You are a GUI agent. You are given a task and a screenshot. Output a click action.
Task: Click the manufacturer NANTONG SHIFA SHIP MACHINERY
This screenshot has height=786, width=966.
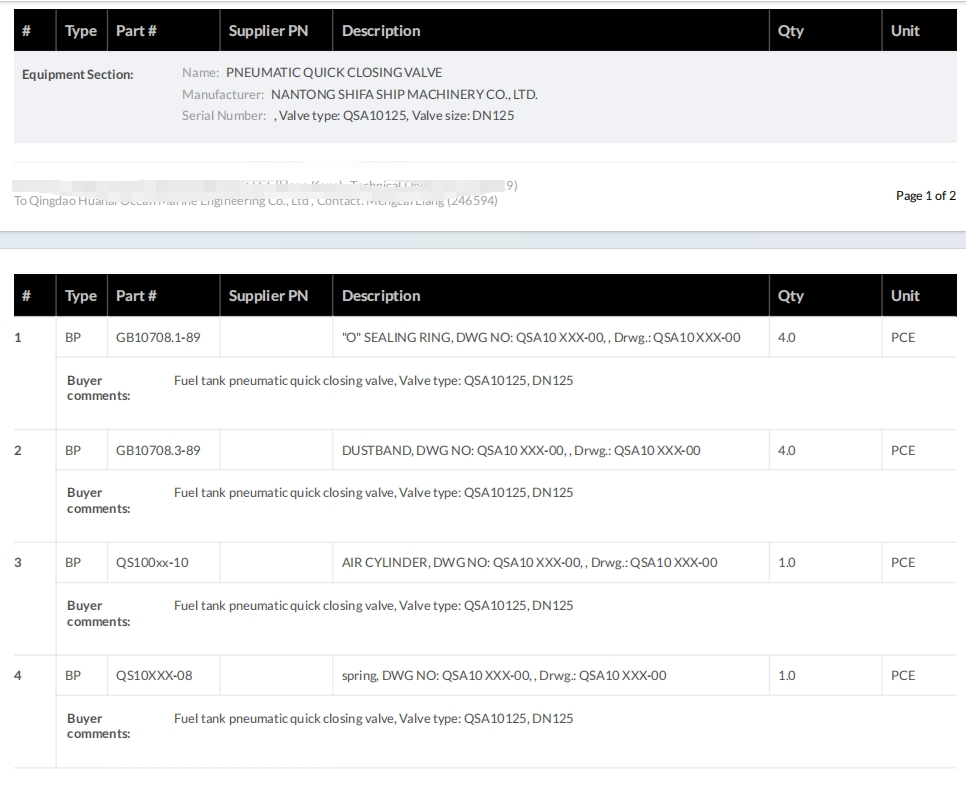(404, 94)
